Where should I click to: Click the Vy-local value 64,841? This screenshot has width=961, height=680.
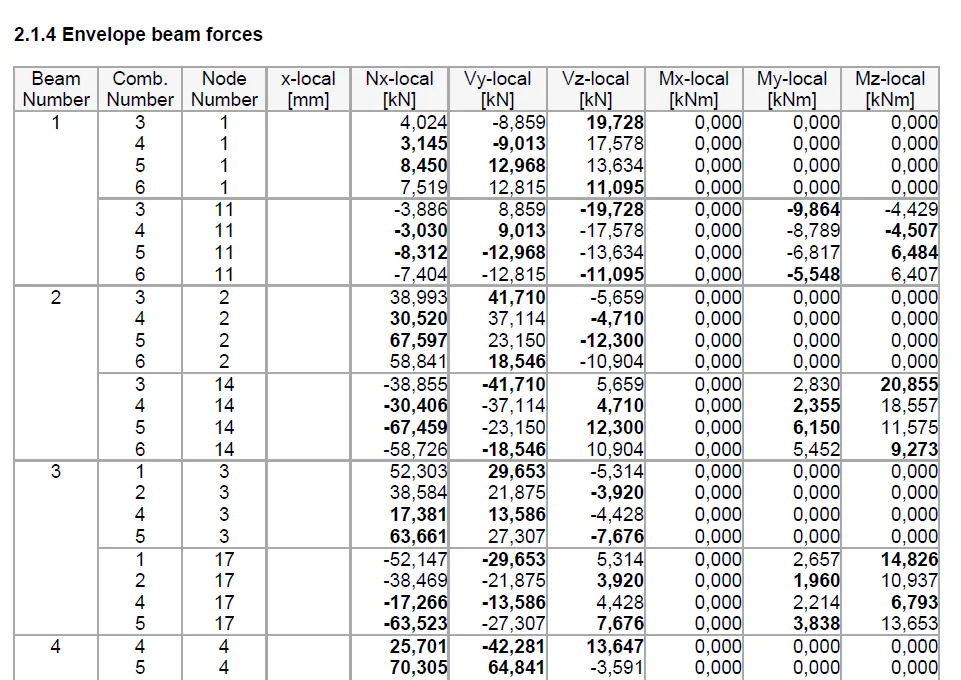[x=517, y=667]
